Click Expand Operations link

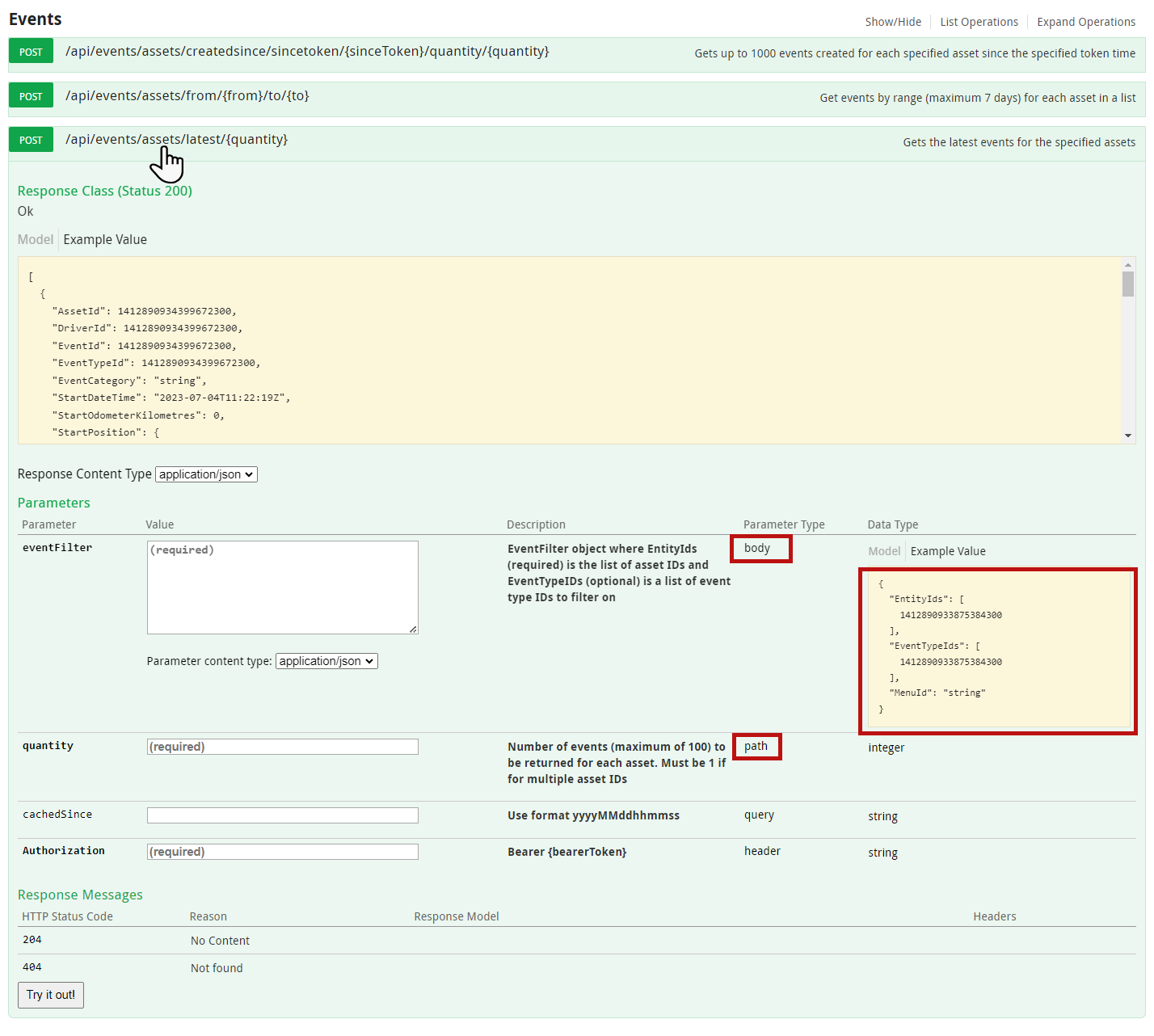coord(1086,22)
